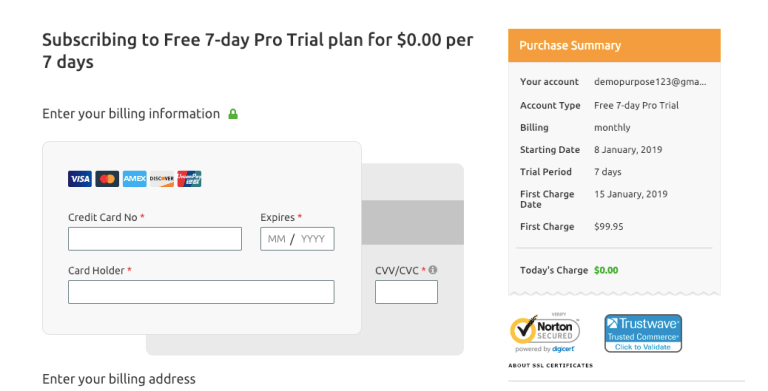Click the account email demopurpose123@gma...
The height and width of the screenshot is (391, 768).
650,82
